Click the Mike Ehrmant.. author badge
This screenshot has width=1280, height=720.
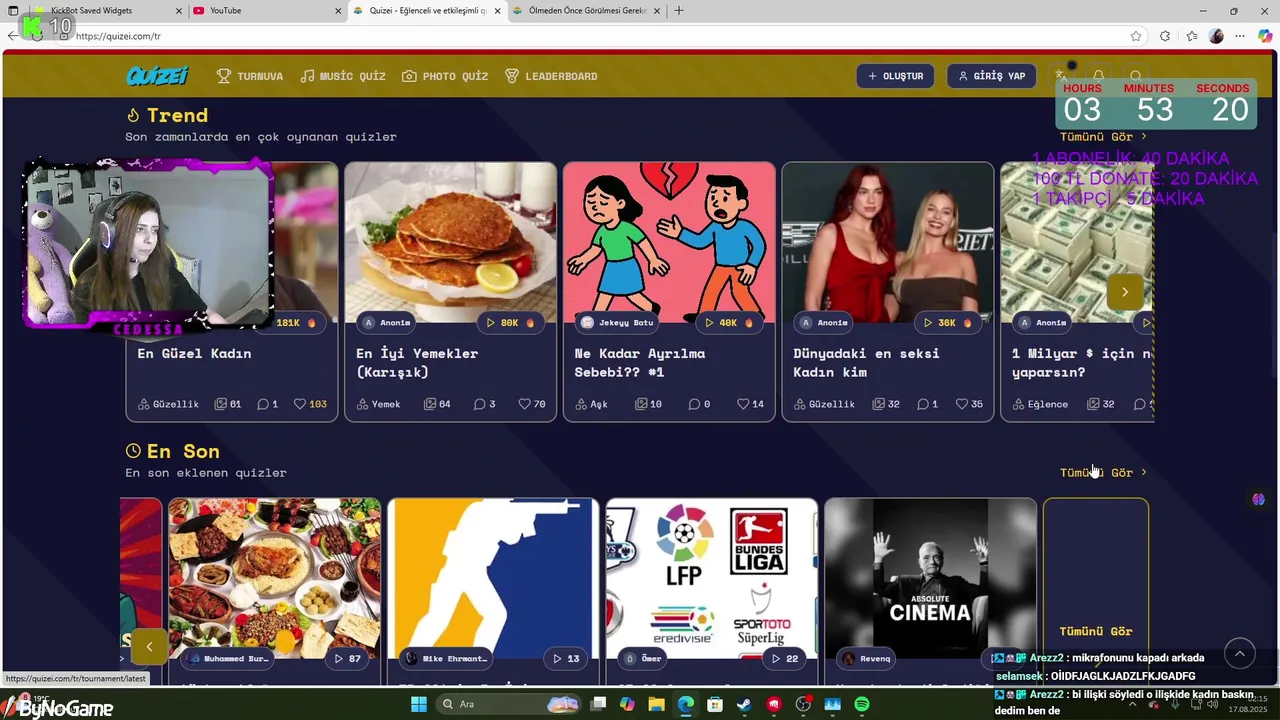446,659
